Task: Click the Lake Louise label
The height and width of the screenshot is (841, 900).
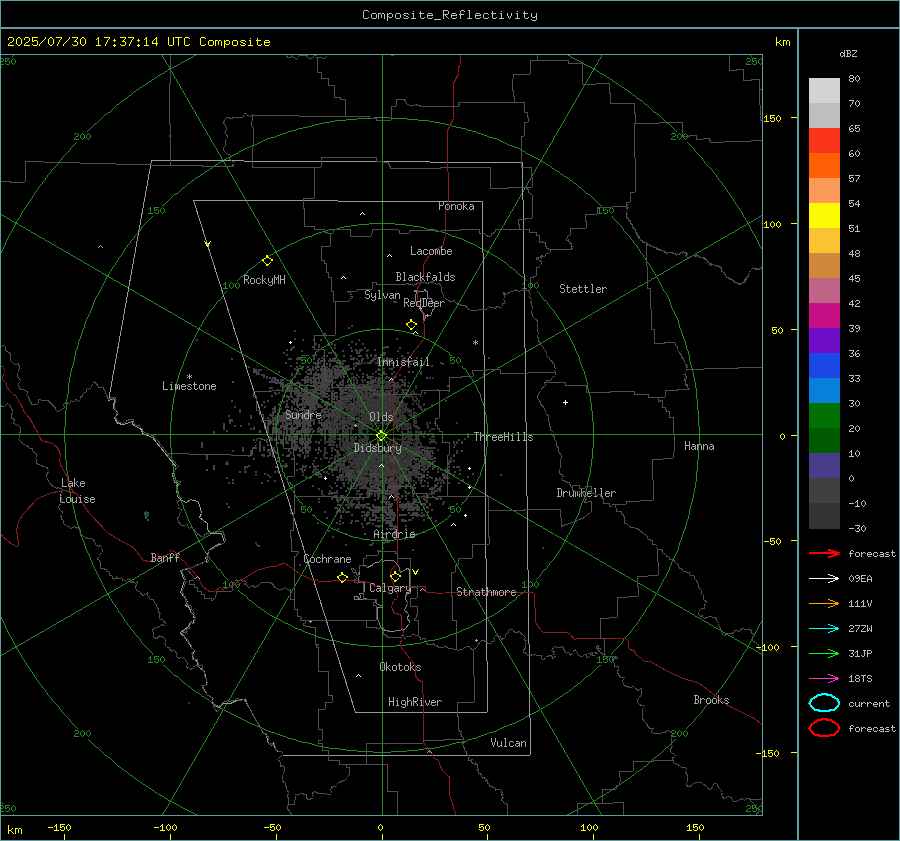Action: tap(77, 491)
